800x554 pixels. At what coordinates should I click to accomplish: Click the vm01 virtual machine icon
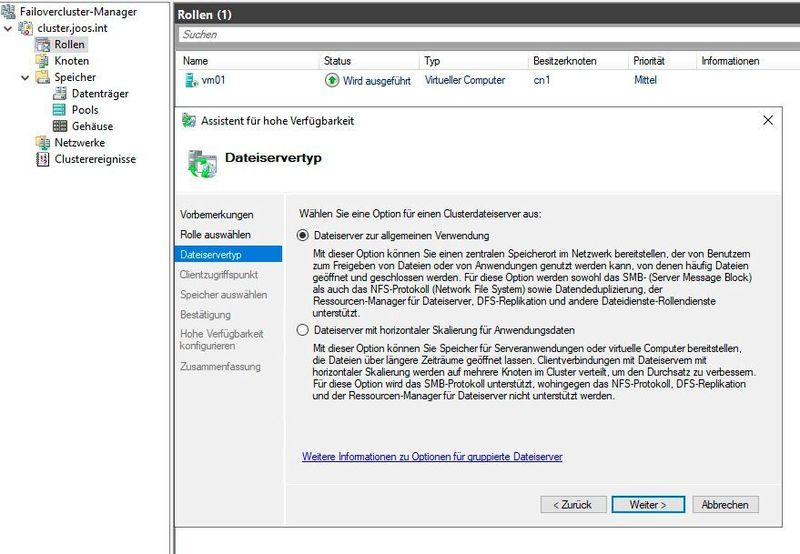click(191, 80)
